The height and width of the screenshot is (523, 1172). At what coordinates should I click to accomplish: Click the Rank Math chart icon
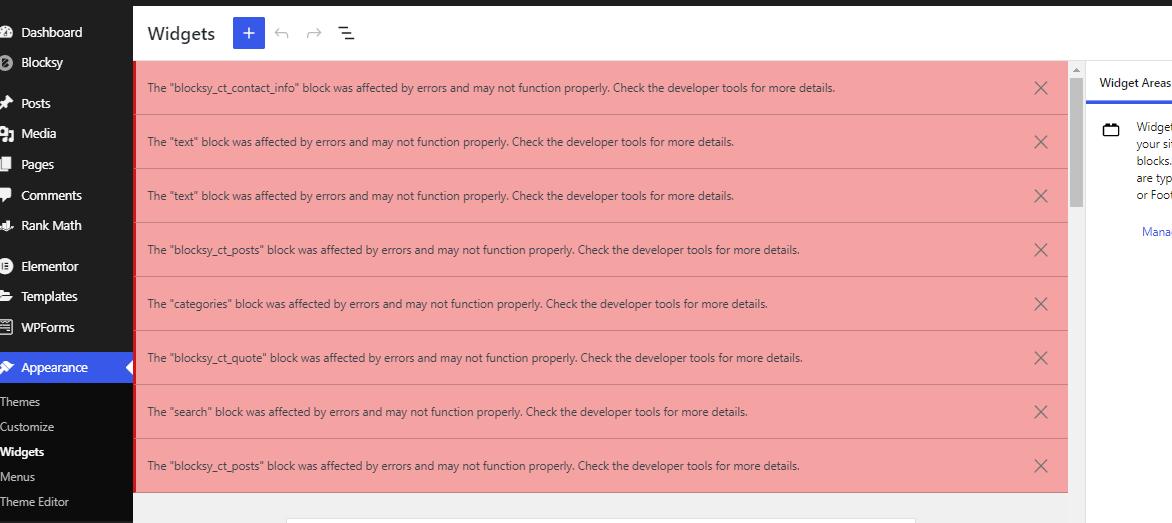[x=6, y=226]
